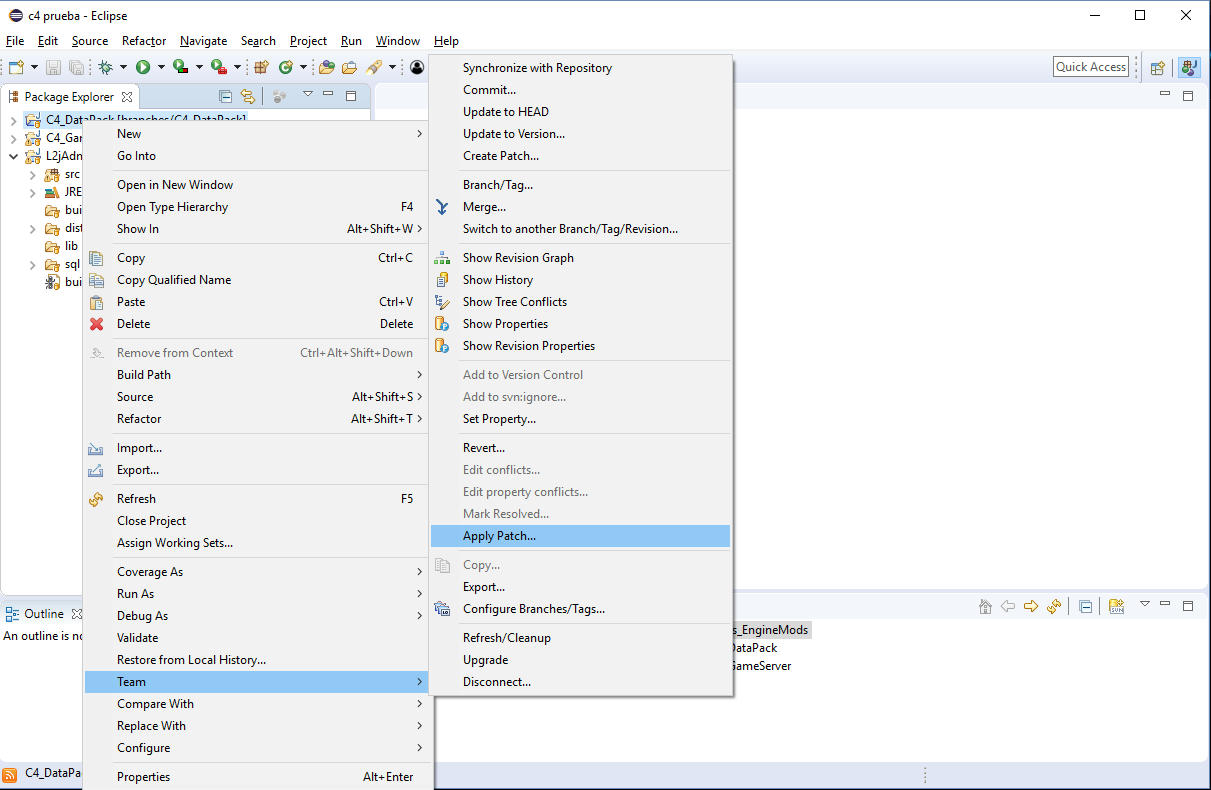Collapse all in the bottom repositories view

(x=1086, y=606)
